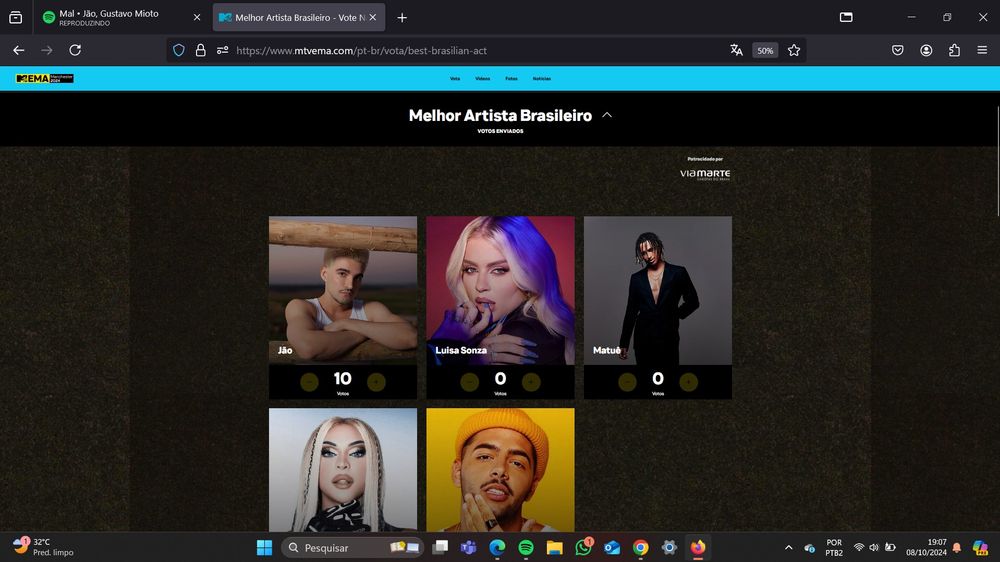Open Microsoft Edge from taskbar

point(497,547)
